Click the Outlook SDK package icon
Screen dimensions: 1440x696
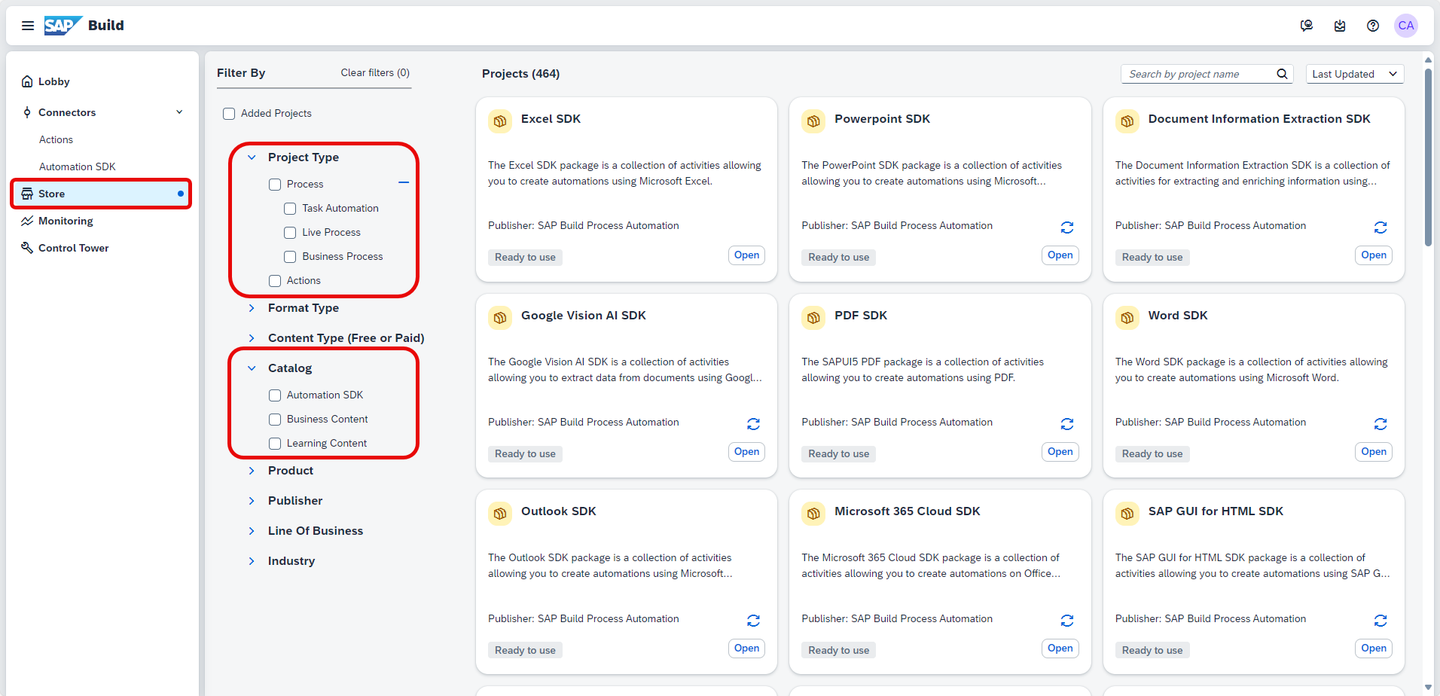[x=500, y=514]
